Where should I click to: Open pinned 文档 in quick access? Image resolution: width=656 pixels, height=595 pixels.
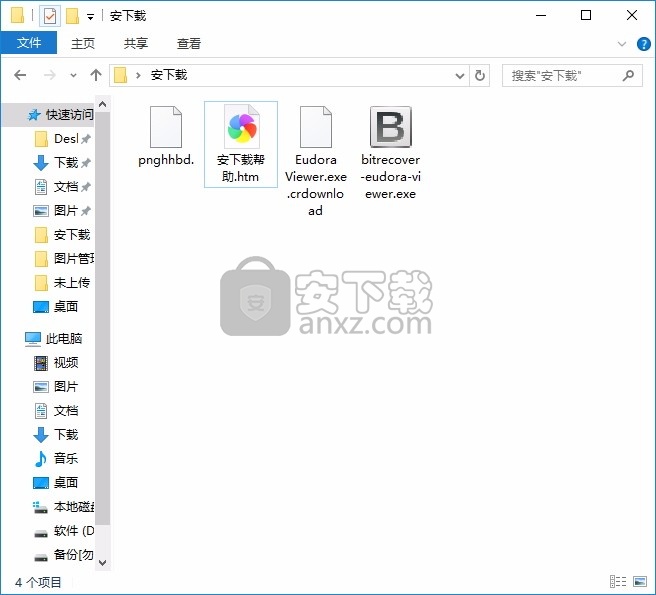tap(62, 187)
